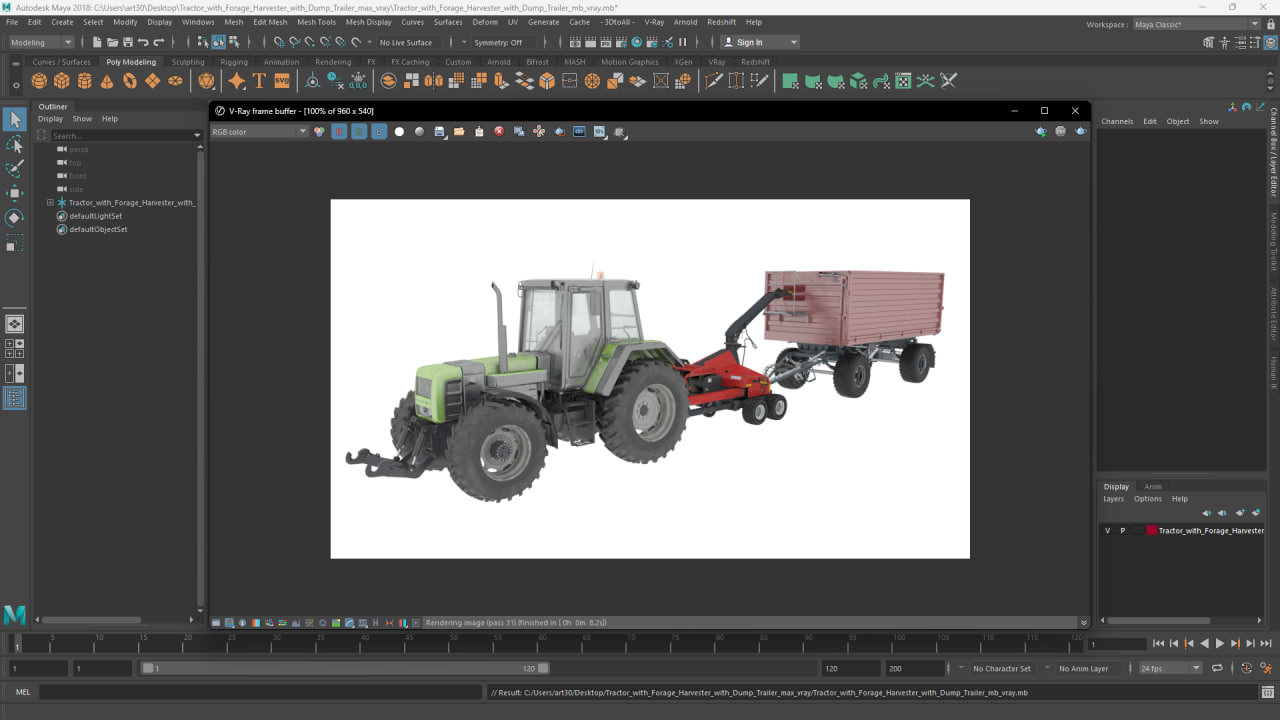Select the arrow Select Tool
Screen dimensions: 1280x720
coord(14,120)
